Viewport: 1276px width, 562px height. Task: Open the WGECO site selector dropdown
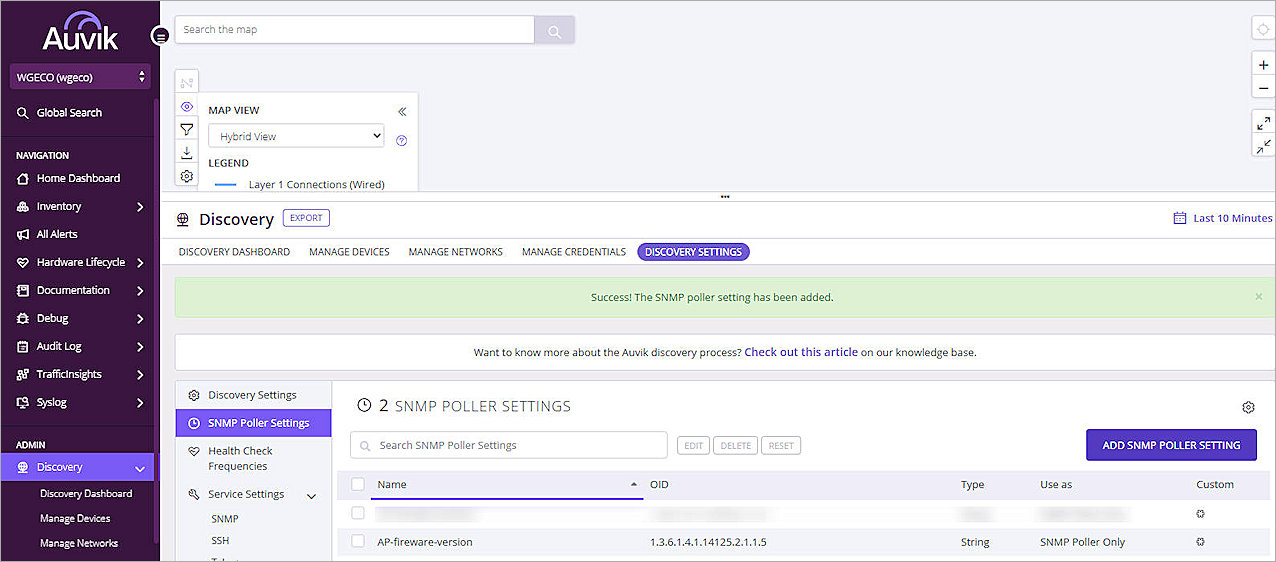[80, 77]
